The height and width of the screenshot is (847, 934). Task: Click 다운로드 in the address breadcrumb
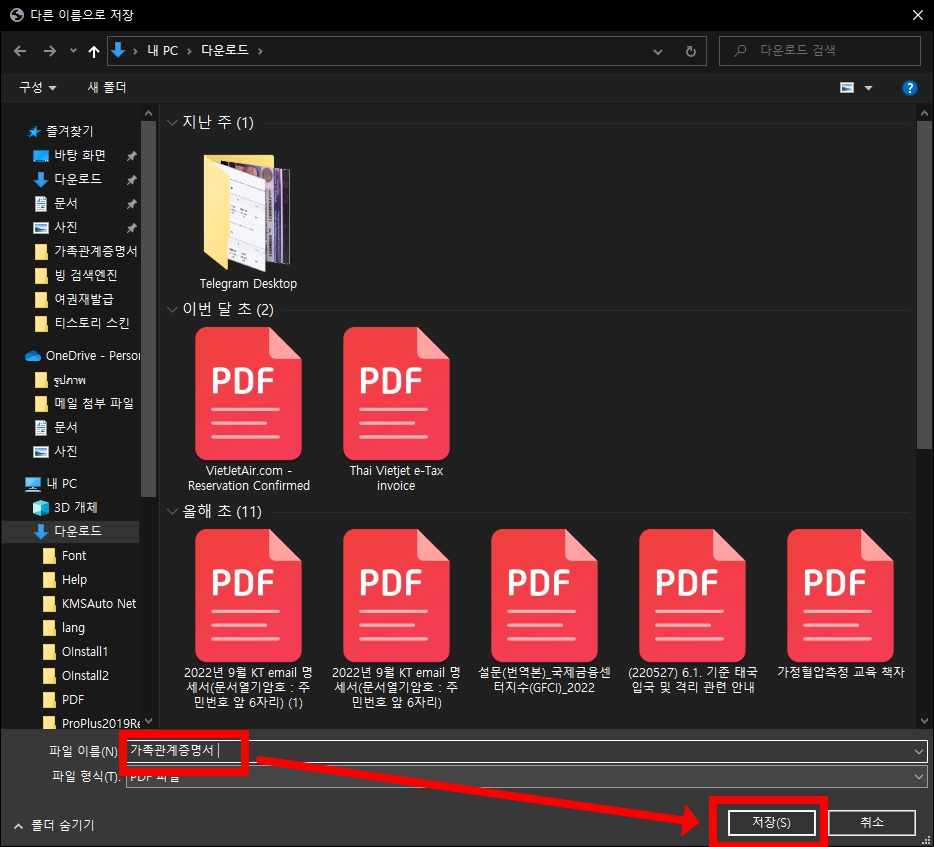(225, 51)
